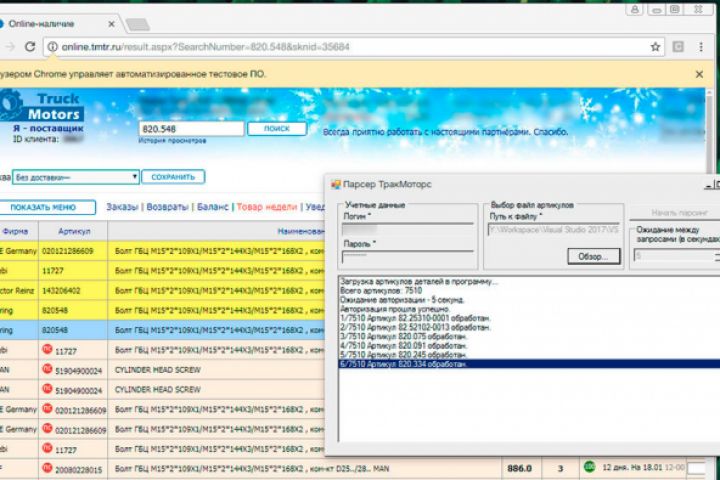
Task: Open the Возвраты menu link
Action: [x=167, y=207]
